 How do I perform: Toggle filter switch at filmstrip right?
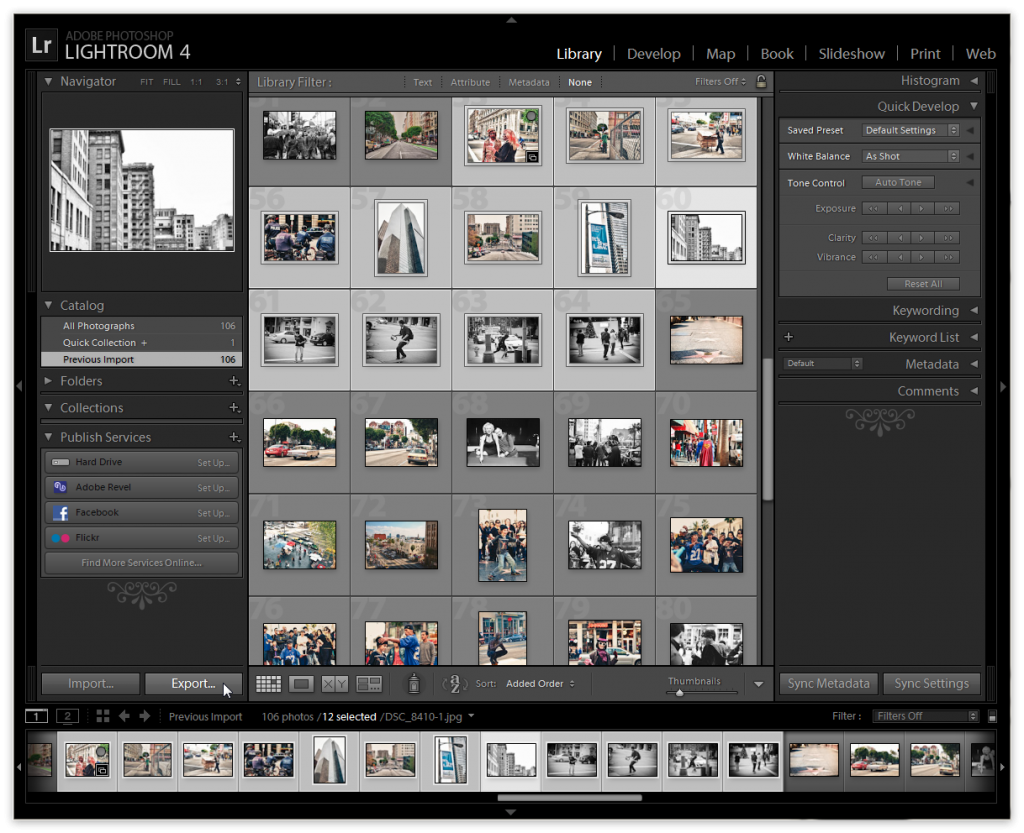(992, 716)
